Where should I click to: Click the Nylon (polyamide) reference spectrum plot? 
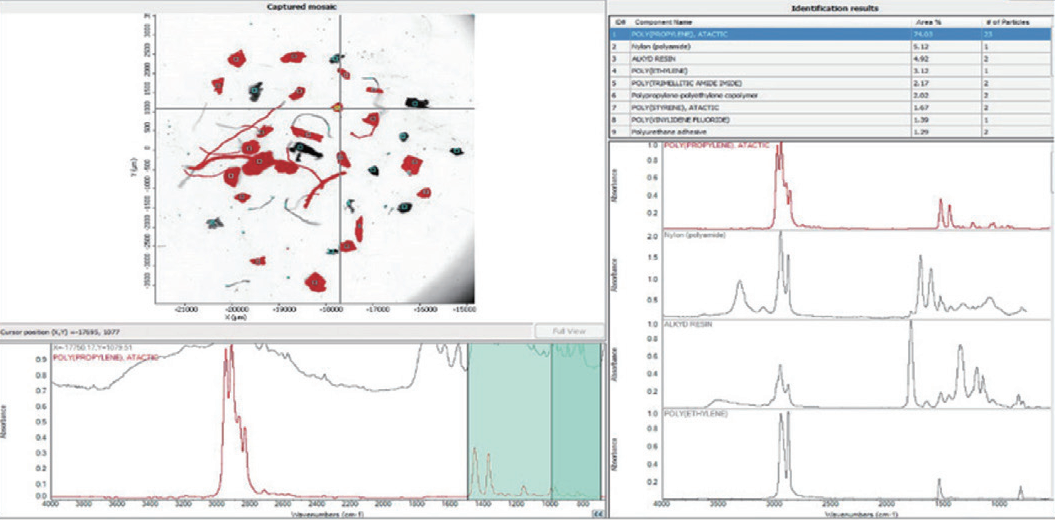[x=840, y=273]
